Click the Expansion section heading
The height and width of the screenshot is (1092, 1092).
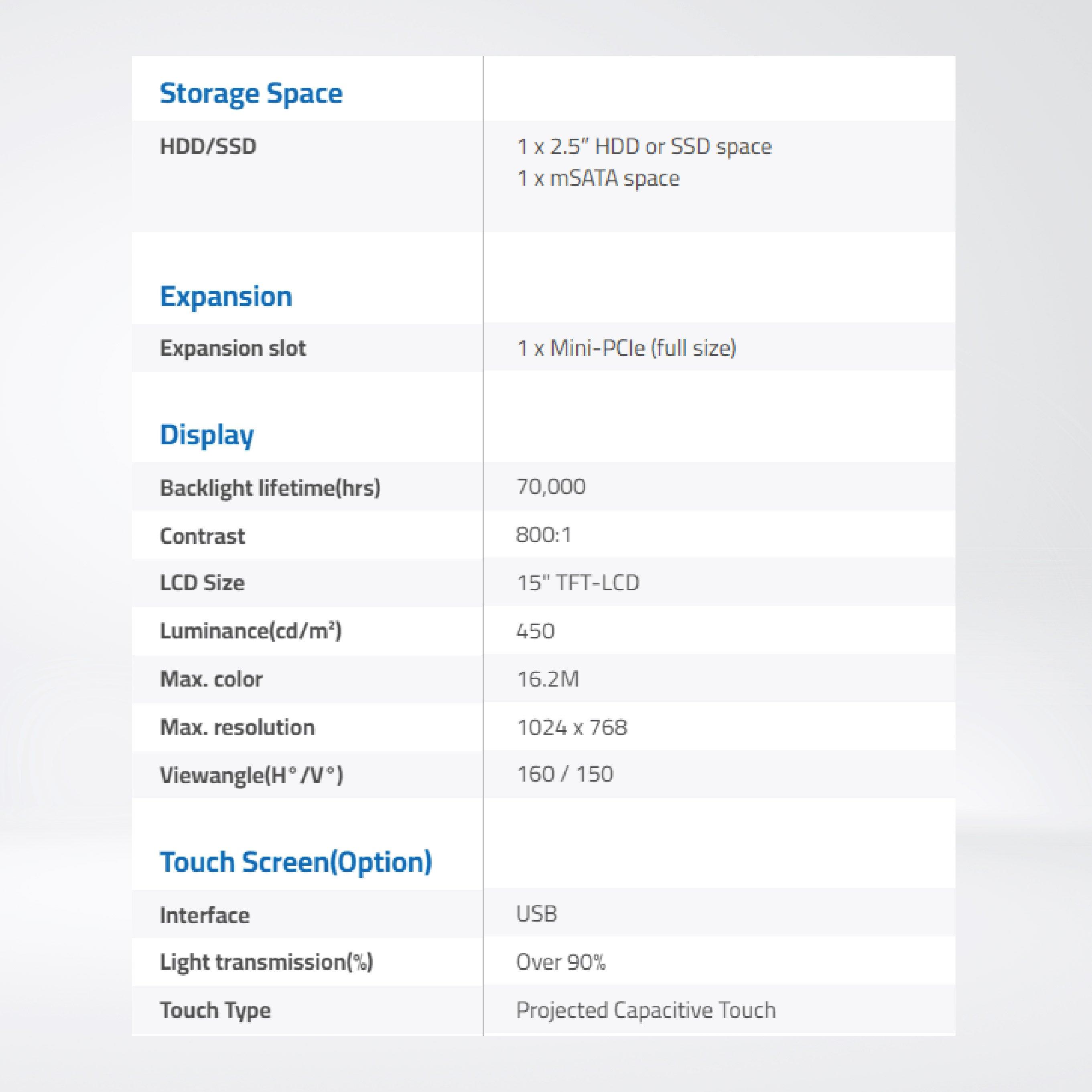tap(226, 296)
